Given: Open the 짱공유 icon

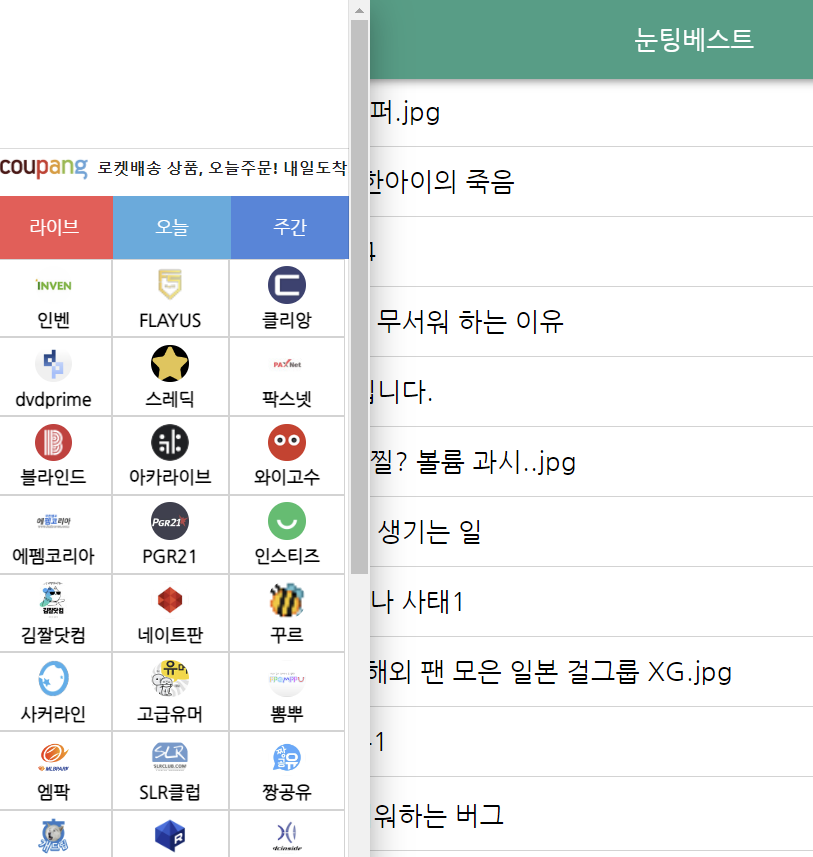Looking at the screenshot, I should (x=287, y=757).
